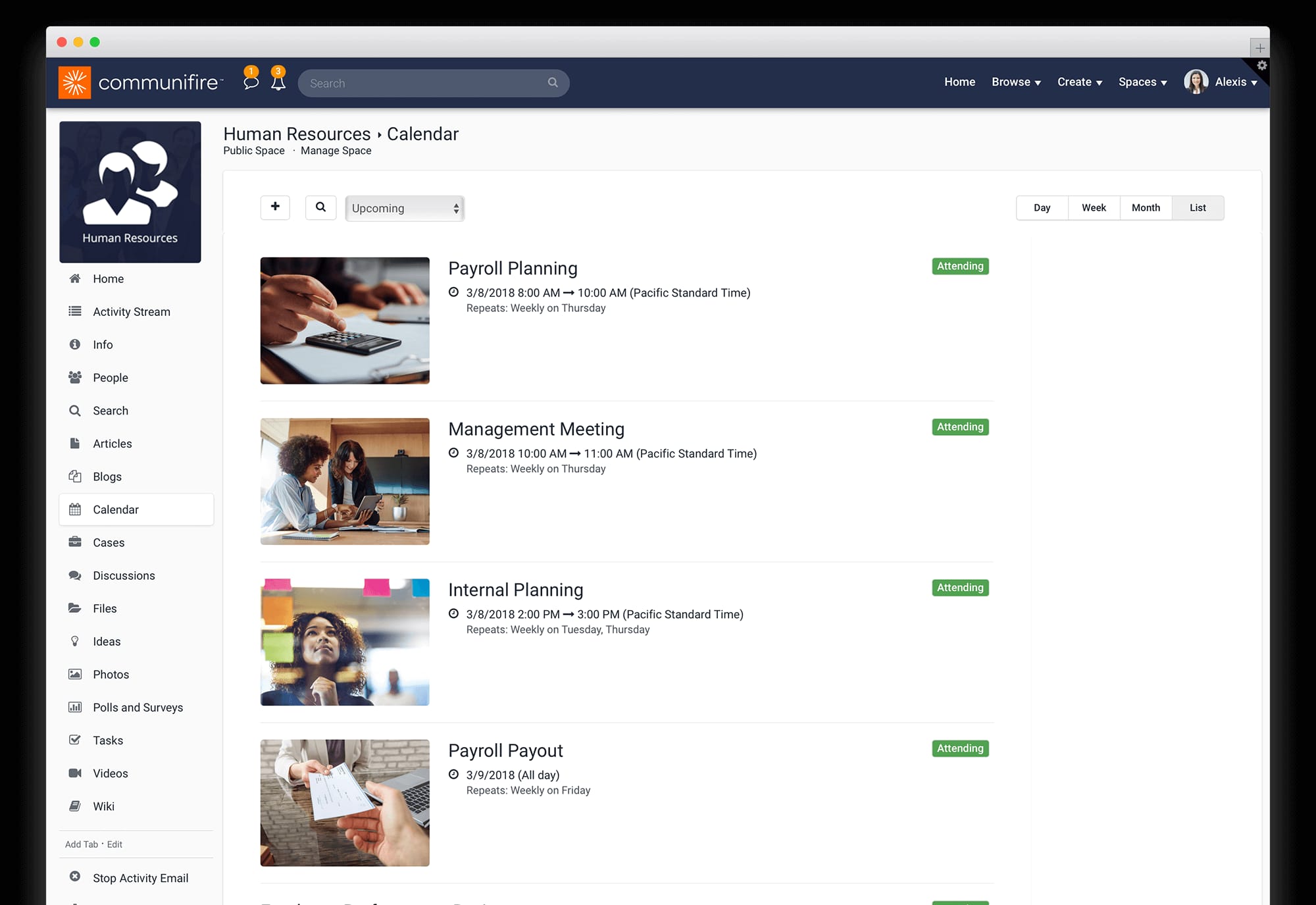The width and height of the screenshot is (1316, 905).
Task: Click the Home house icon in the sidebar
Action: (x=75, y=278)
